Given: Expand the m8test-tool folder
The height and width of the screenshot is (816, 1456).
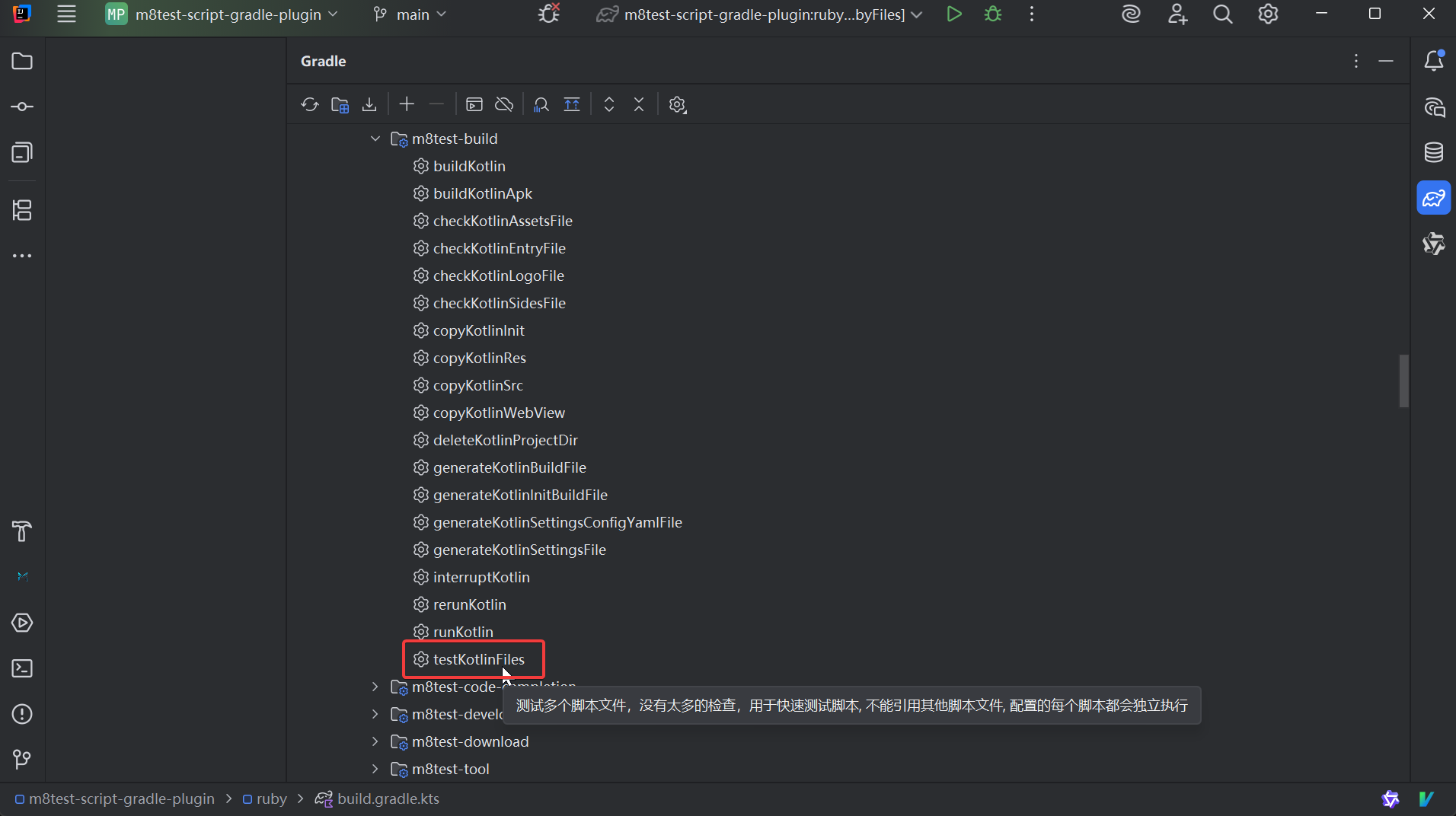Looking at the screenshot, I should [375, 769].
